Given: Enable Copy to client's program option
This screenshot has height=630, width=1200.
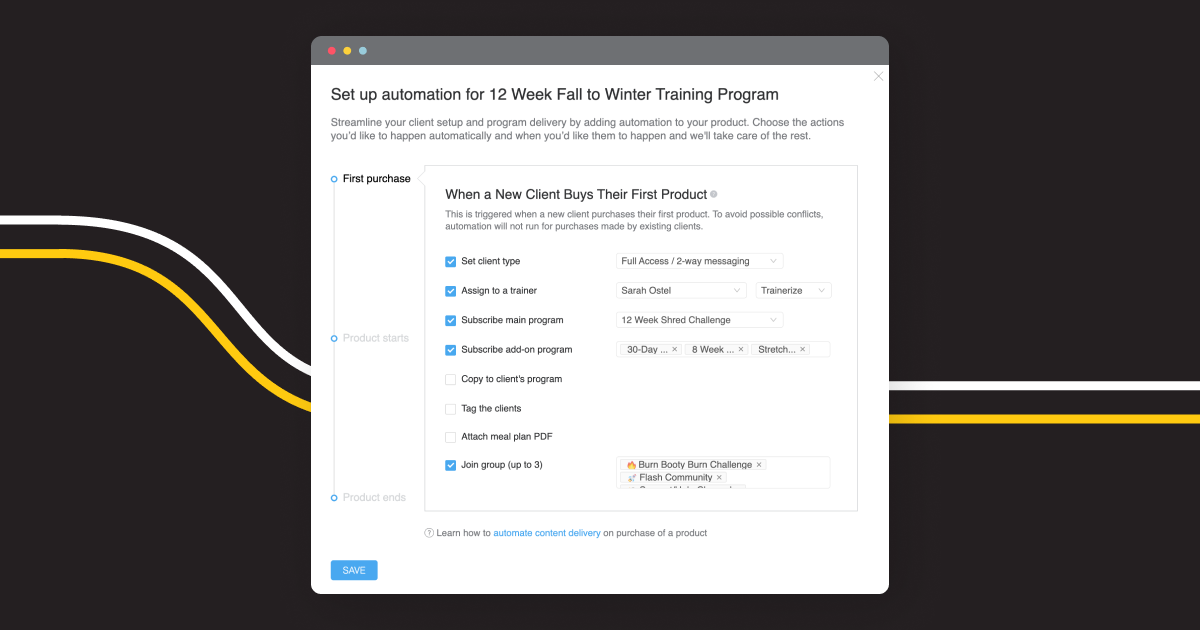Looking at the screenshot, I should [450, 380].
